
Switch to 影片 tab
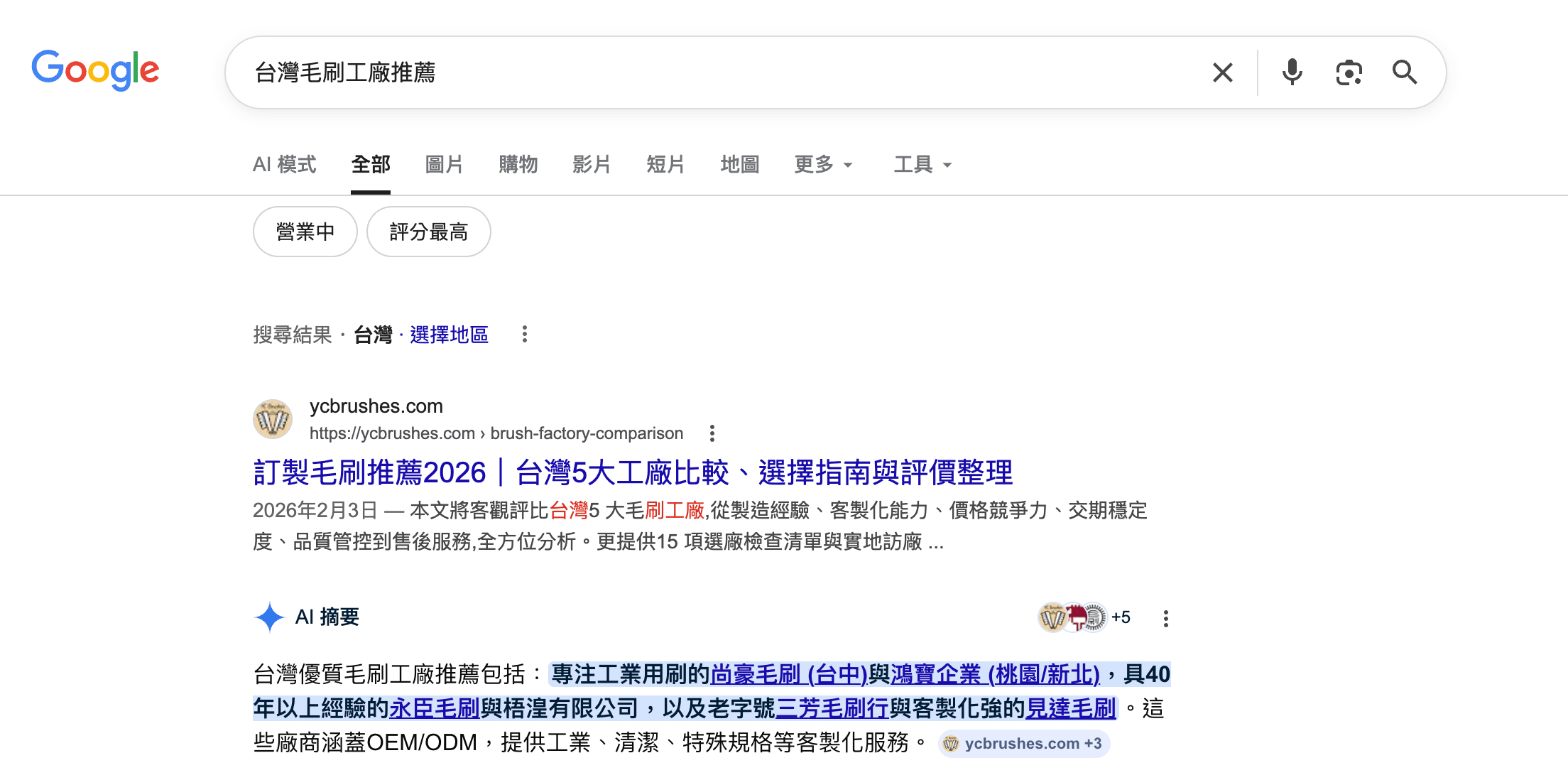click(592, 165)
